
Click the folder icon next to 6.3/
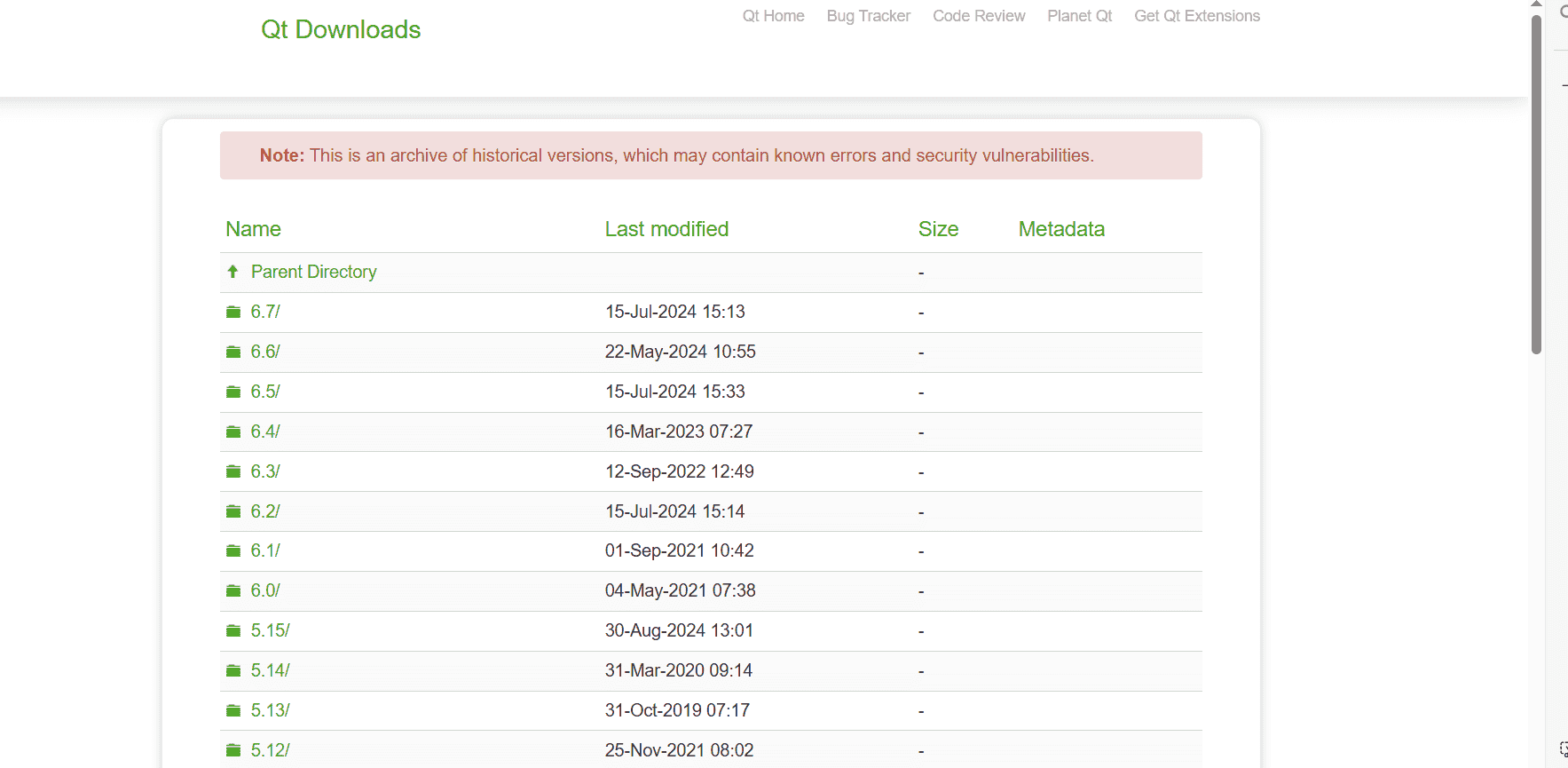pos(233,471)
